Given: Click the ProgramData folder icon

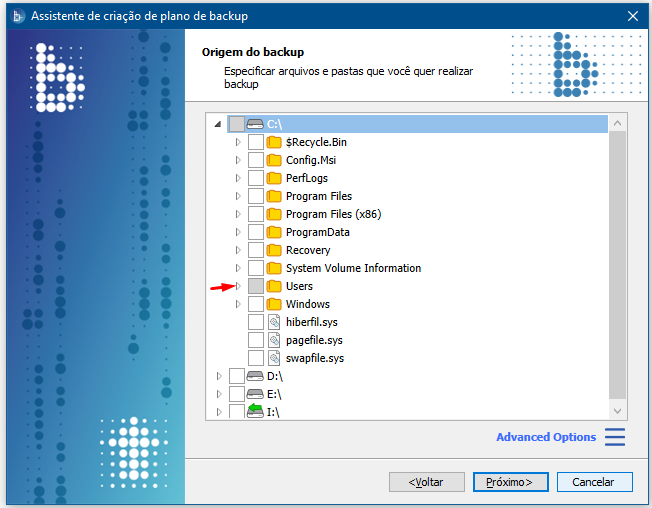Looking at the screenshot, I should click(274, 232).
